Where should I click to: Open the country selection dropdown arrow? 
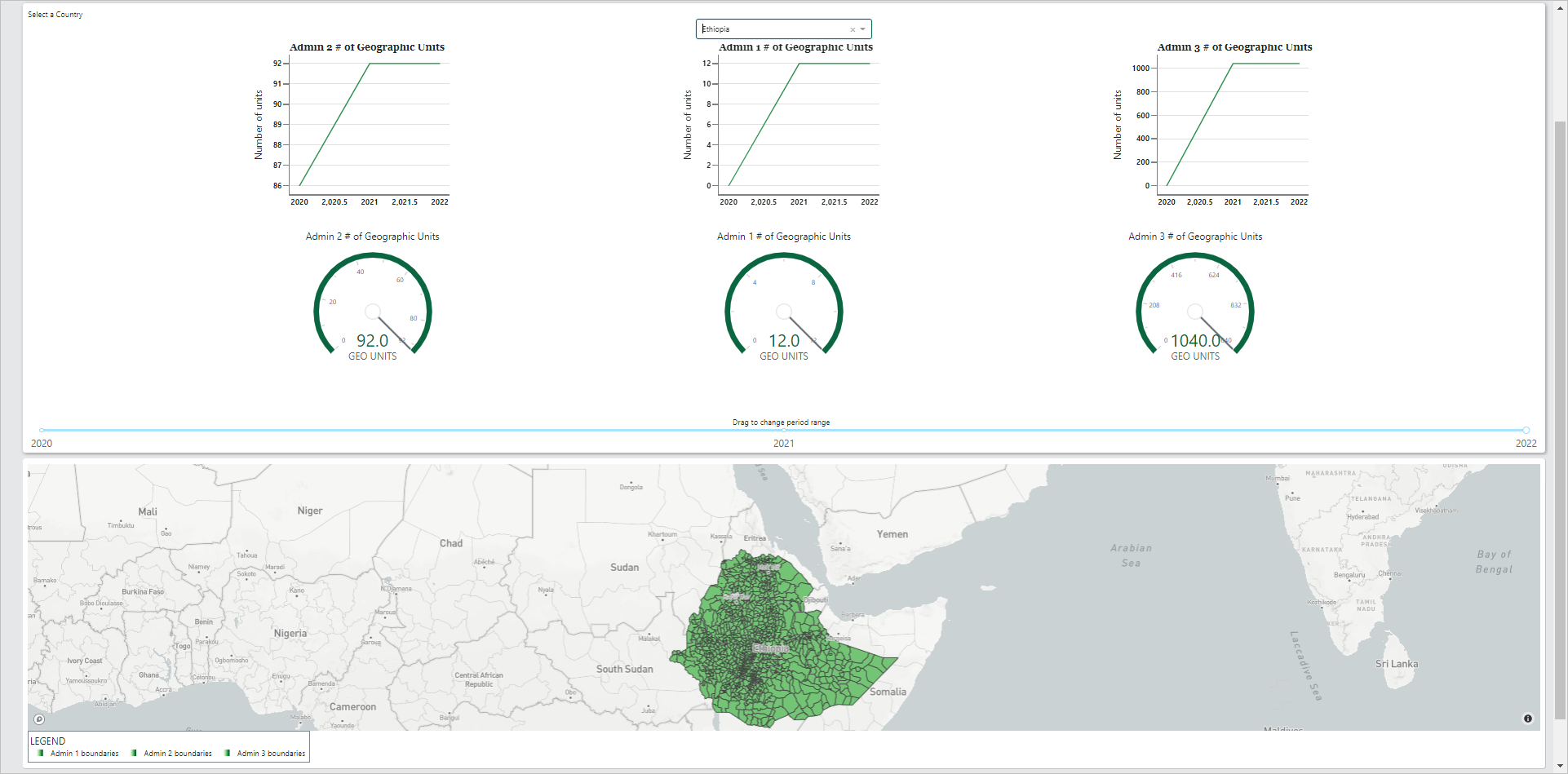tap(864, 29)
